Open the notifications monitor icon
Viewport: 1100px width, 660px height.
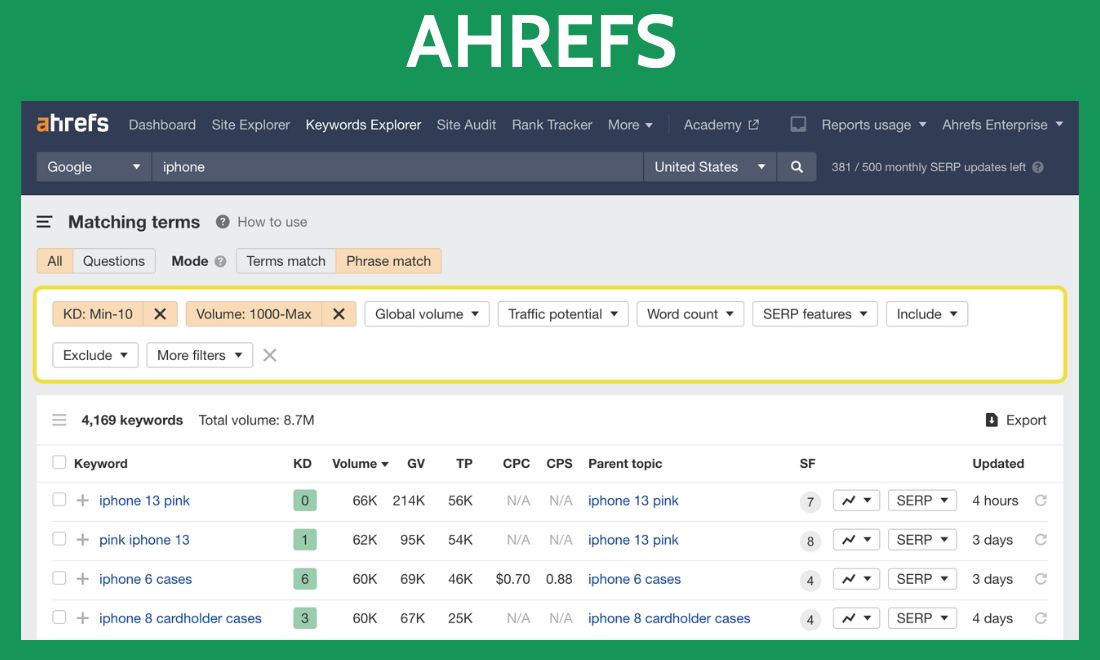click(798, 125)
